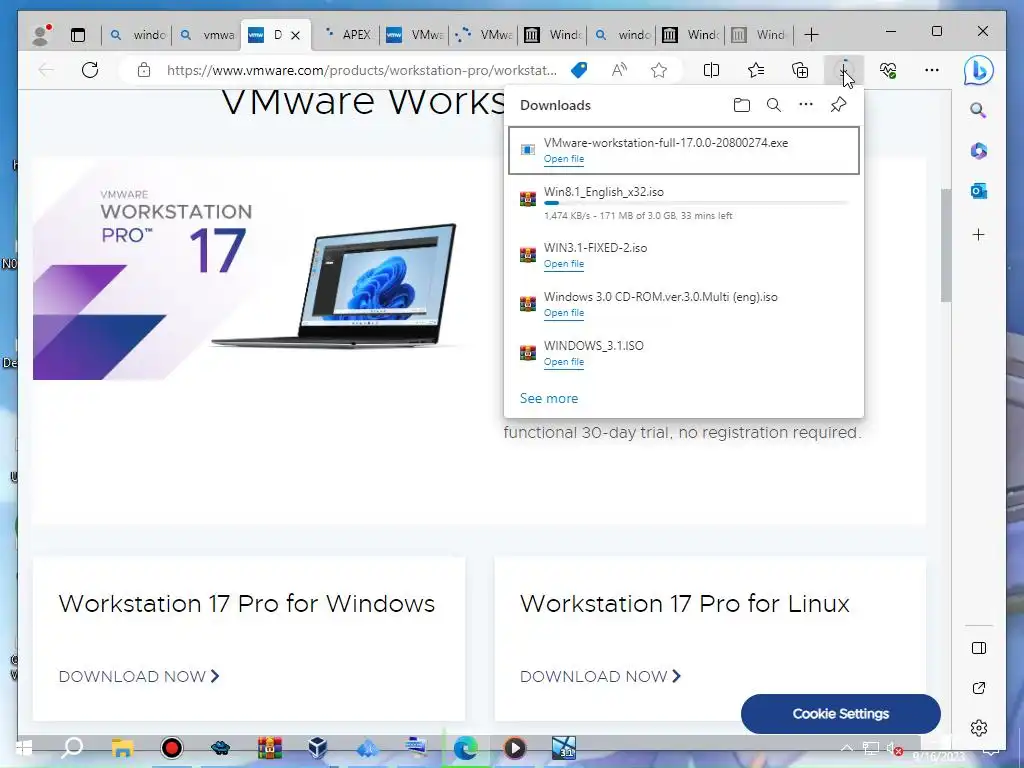Switch to the APEX tab
1024x768 pixels.
point(347,35)
